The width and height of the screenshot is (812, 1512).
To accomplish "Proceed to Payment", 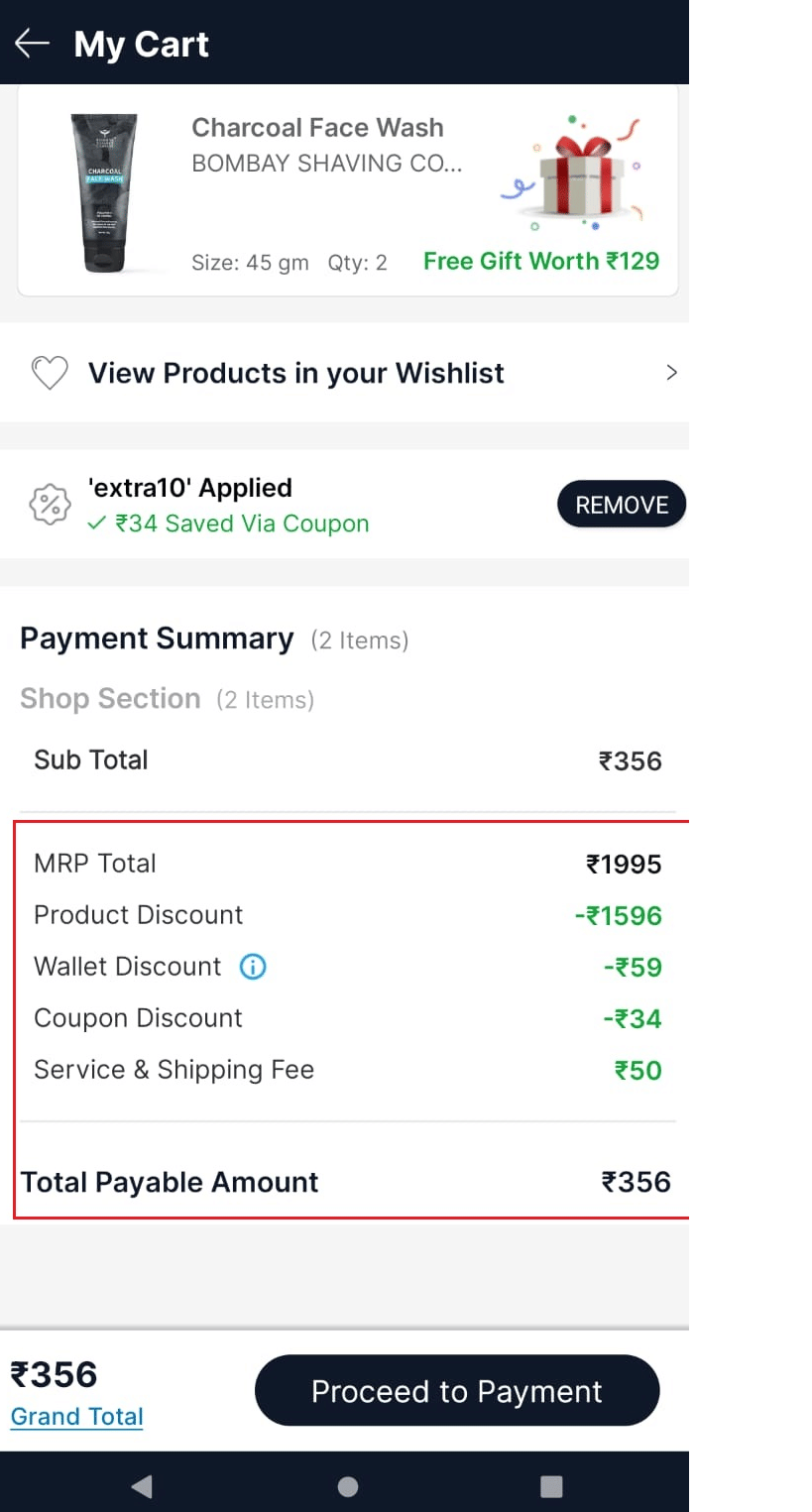I will [x=456, y=1391].
